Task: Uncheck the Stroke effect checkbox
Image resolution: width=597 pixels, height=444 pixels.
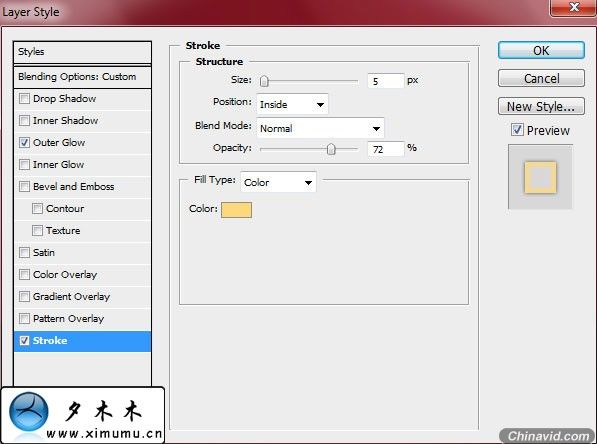Action: [x=24, y=340]
